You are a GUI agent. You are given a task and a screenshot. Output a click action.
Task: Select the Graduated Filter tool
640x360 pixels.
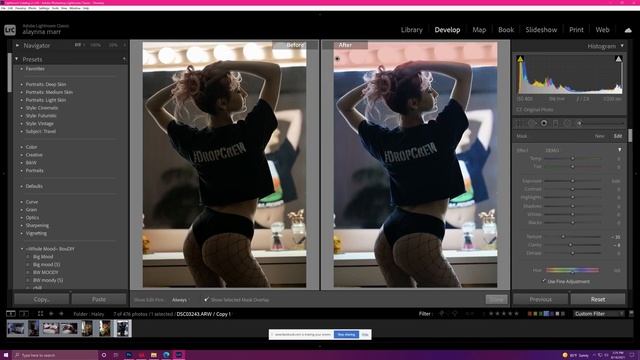[556, 123]
